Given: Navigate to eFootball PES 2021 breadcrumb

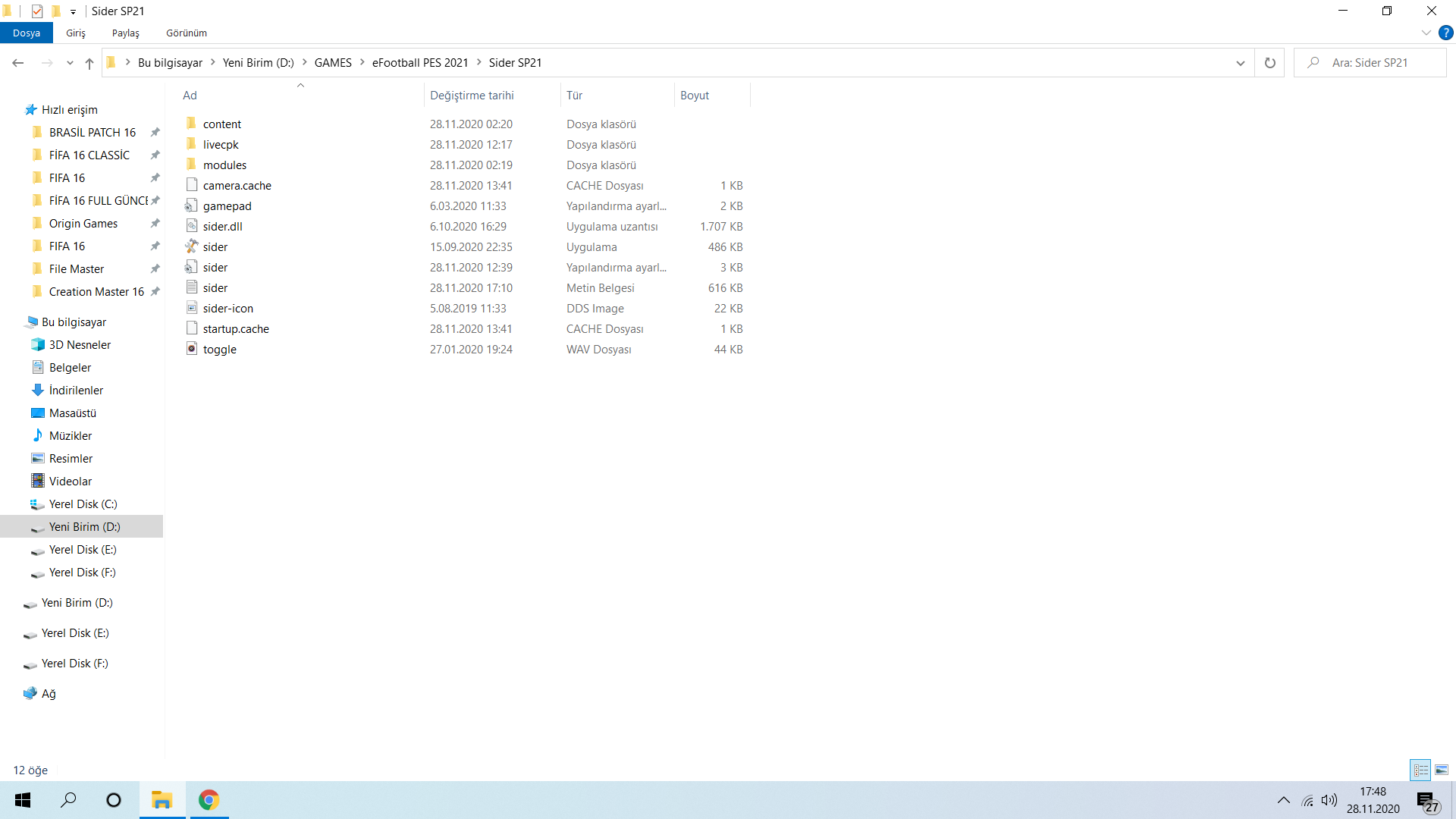Looking at the screenshot, I should click(x=419, y=63).
